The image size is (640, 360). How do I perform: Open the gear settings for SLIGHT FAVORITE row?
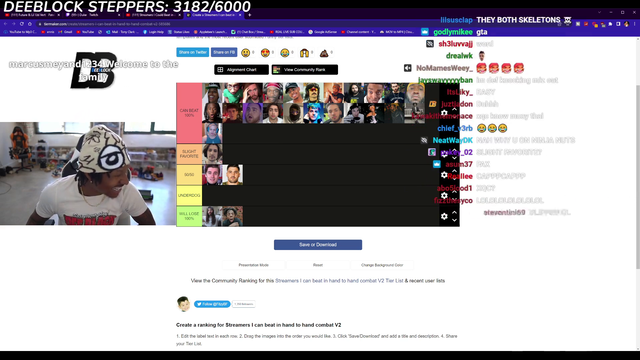(x=444, y=154)
